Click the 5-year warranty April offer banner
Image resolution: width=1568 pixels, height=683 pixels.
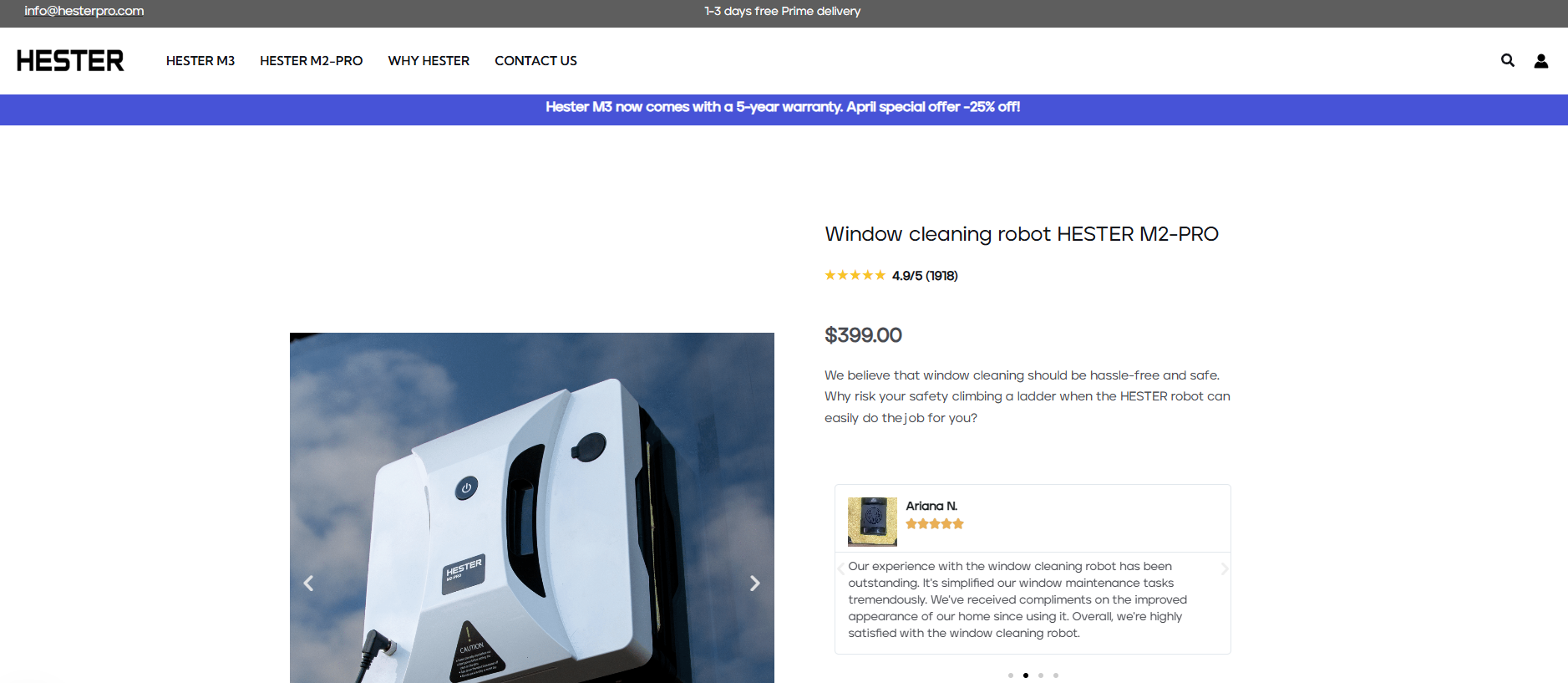[x=783, y=107]
